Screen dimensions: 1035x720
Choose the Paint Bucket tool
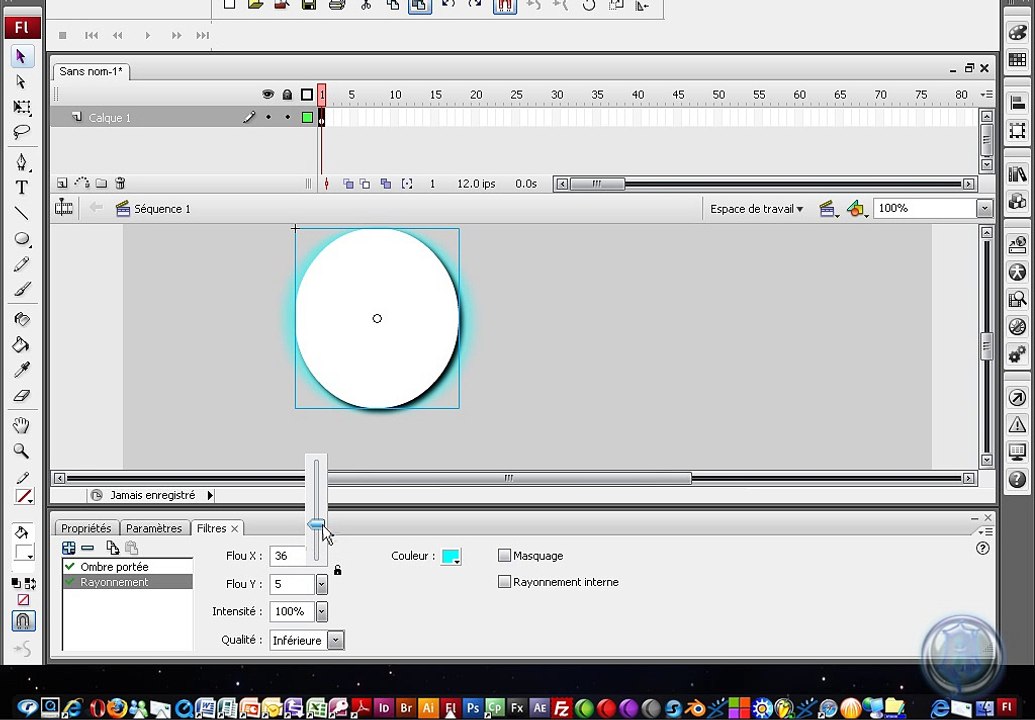coord(21,345)
